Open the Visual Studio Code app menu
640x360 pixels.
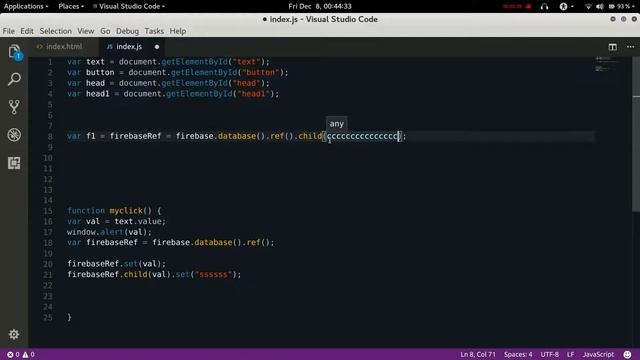pos(129,6)
